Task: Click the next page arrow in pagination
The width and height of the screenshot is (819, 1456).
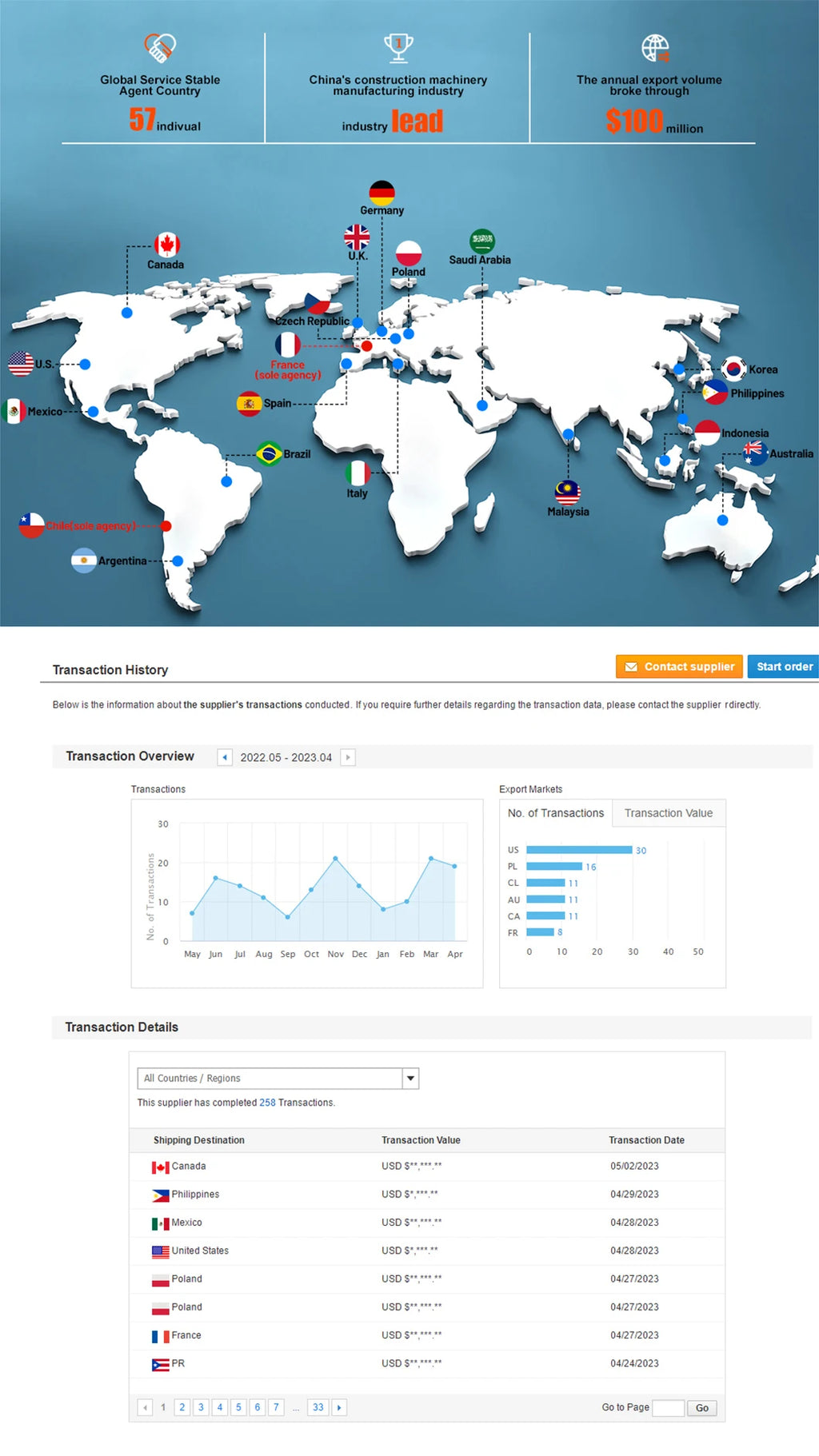Action: point(339,1407)
